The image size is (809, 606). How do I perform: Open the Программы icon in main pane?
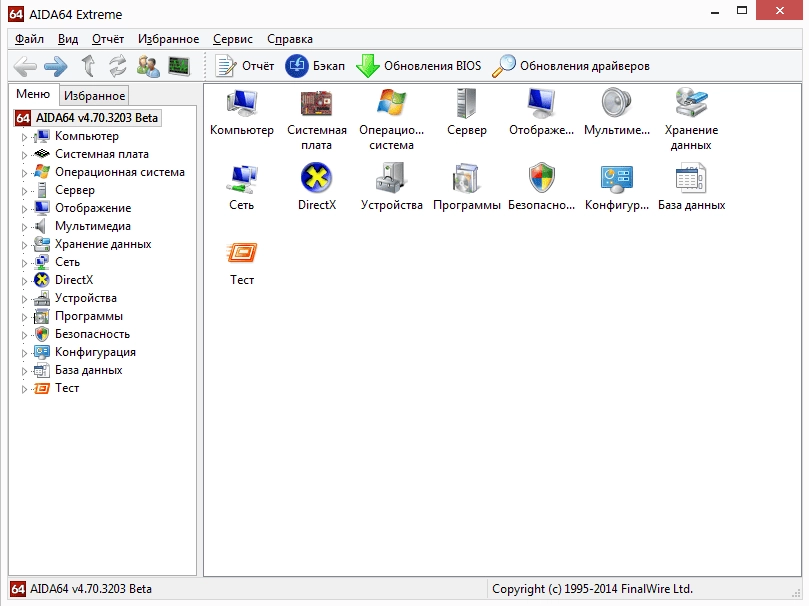pos(466,178)
